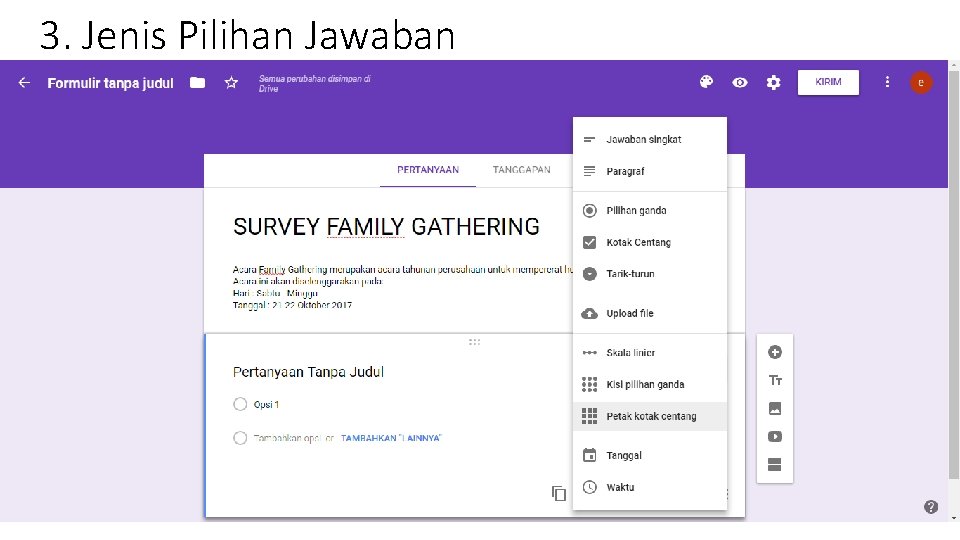Duplicate the question with copy icon
Screen dimensions: 960x540
pos(558,493)
